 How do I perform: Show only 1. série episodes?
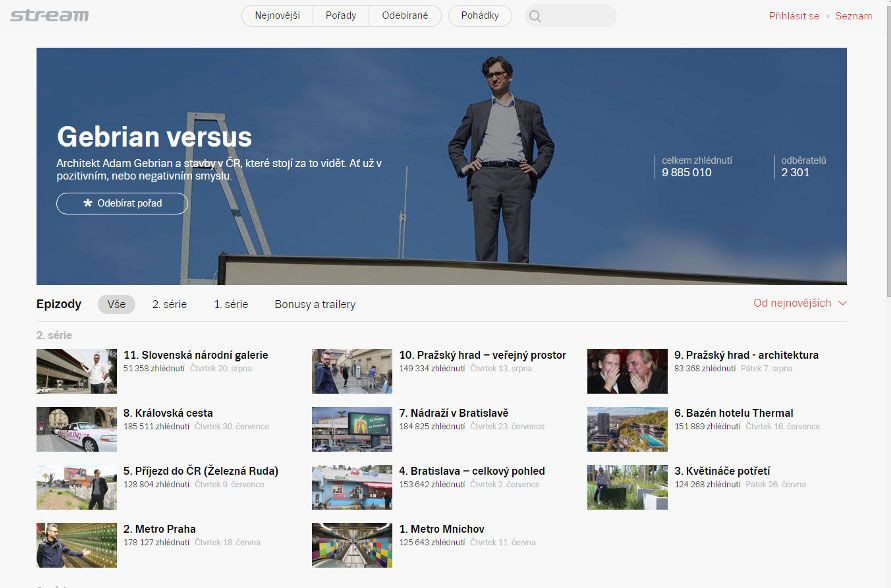point(231,304)
